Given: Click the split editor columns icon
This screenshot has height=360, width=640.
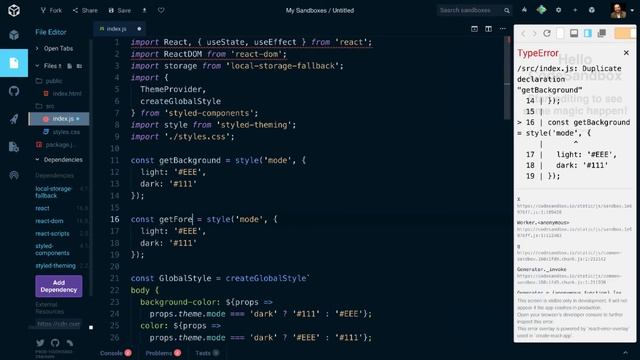Looking at the screenshot, I should [488, 29].
